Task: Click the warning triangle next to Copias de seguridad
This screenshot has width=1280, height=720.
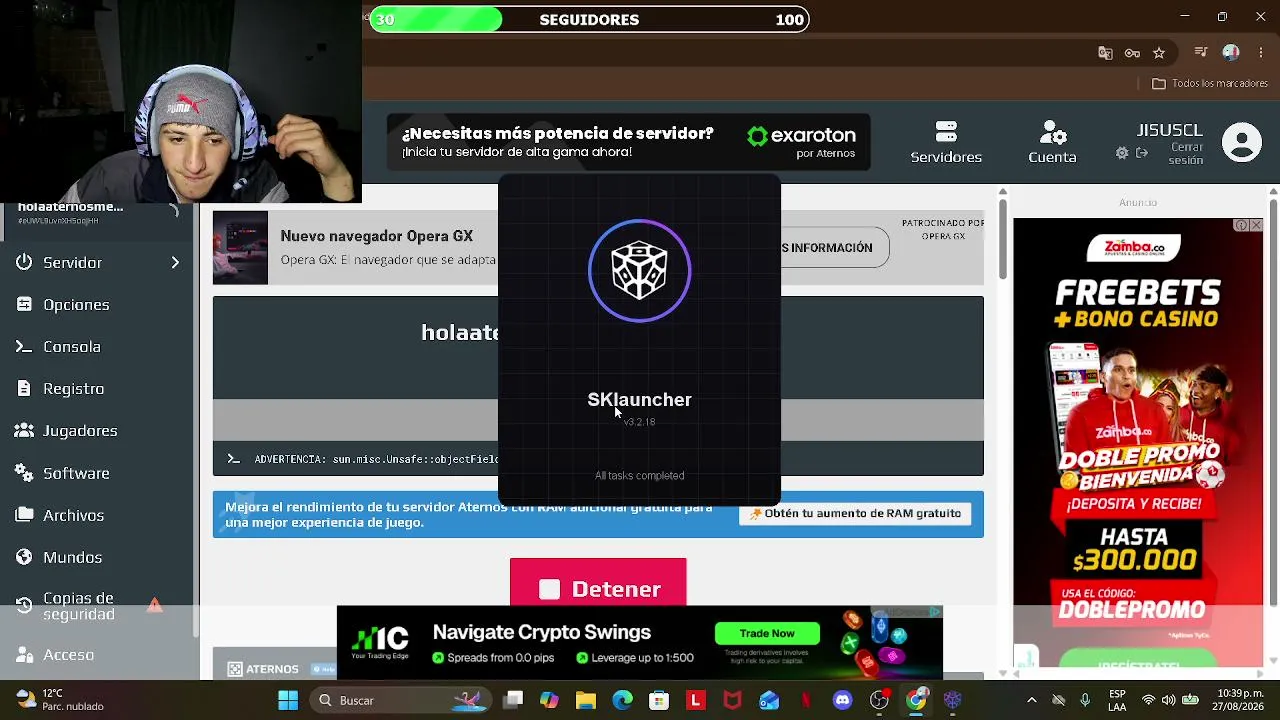Action: (x=155, y=605)
